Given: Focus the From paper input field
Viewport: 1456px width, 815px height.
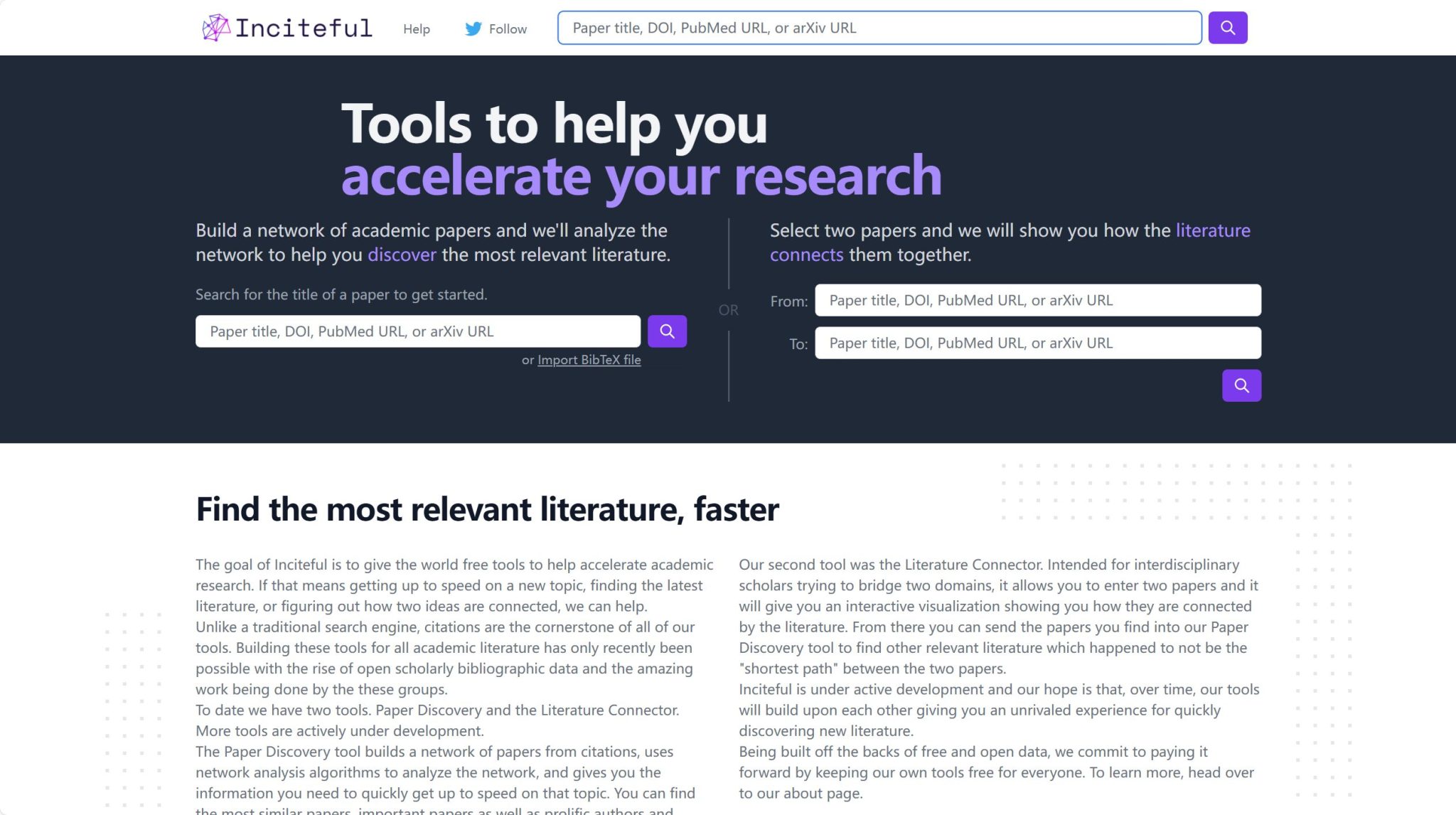Looking at the screenshot, I should click(x=1037, y=300).
